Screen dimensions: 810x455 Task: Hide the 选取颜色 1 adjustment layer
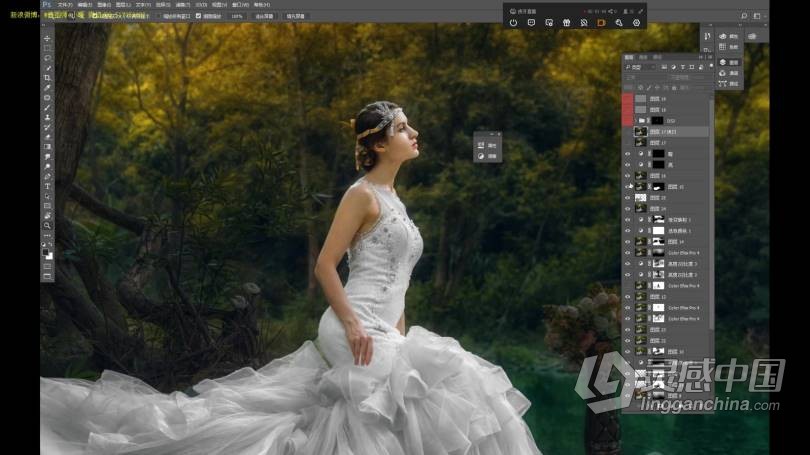pos(628,230)
